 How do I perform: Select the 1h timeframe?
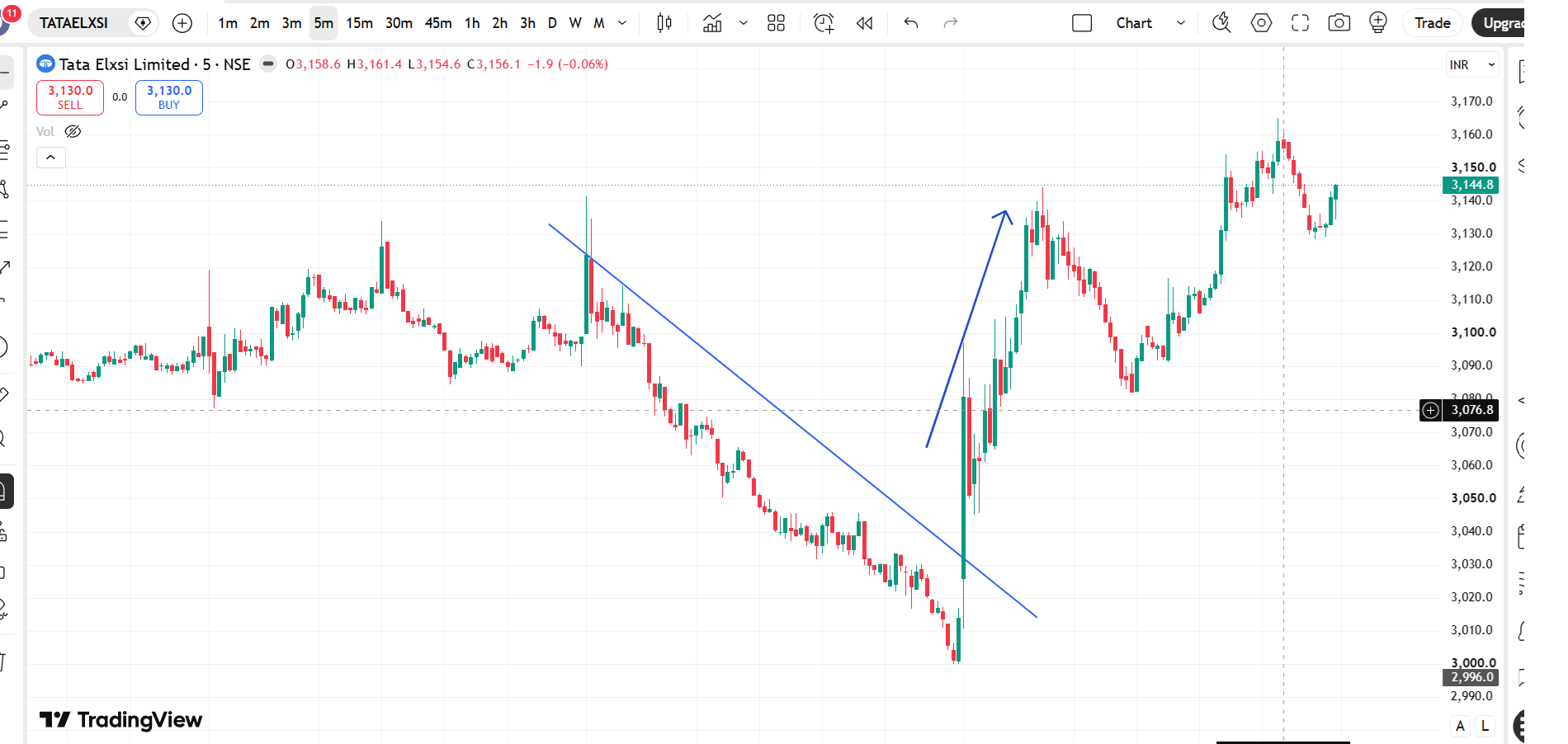coord(472,23)
